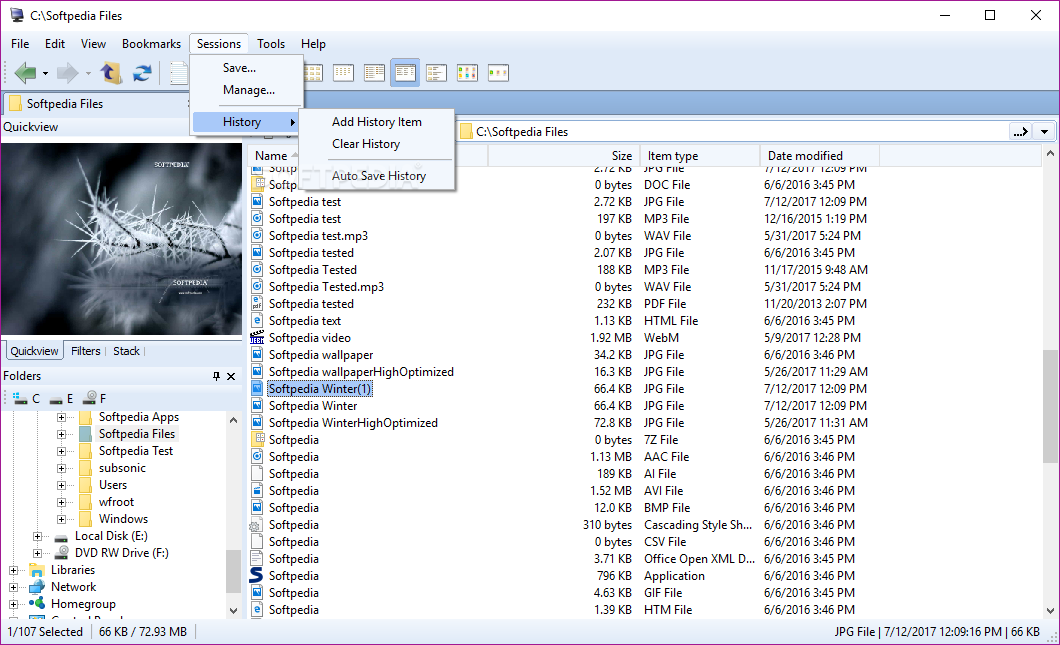Click the folder icon in address bar

coord(466,132)
